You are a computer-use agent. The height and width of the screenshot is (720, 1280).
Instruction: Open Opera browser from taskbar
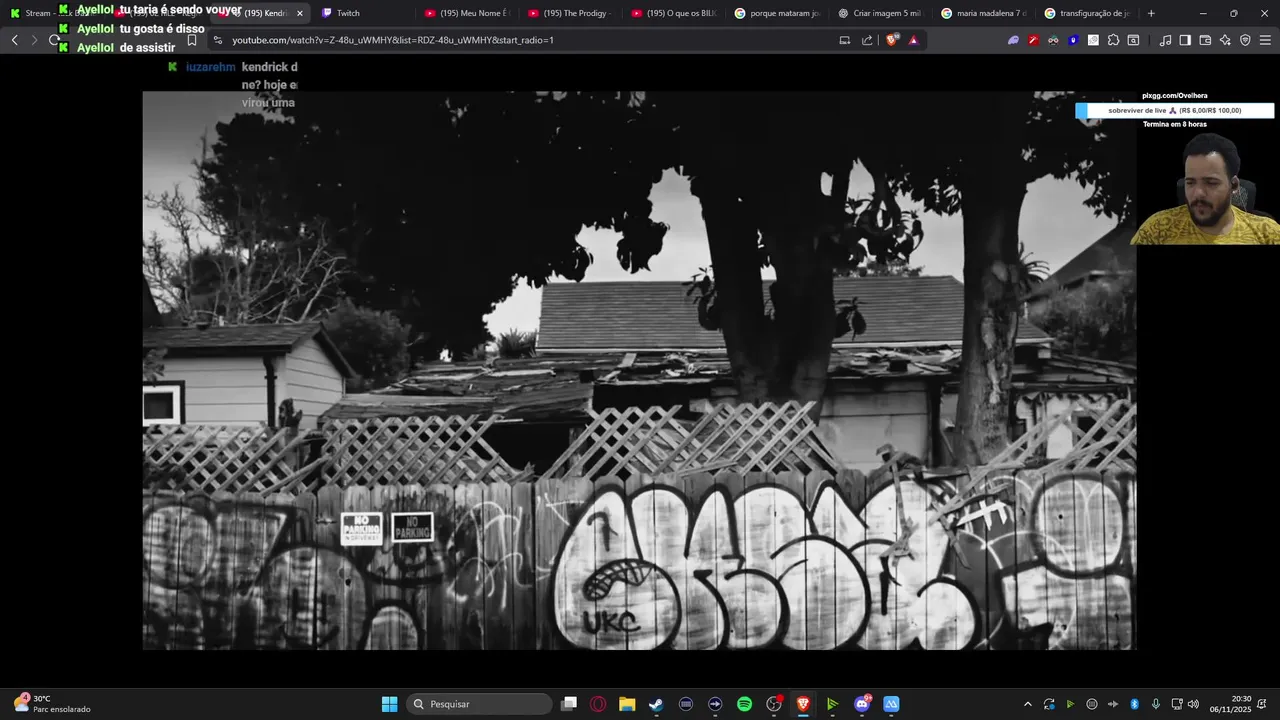pos(598,704)
